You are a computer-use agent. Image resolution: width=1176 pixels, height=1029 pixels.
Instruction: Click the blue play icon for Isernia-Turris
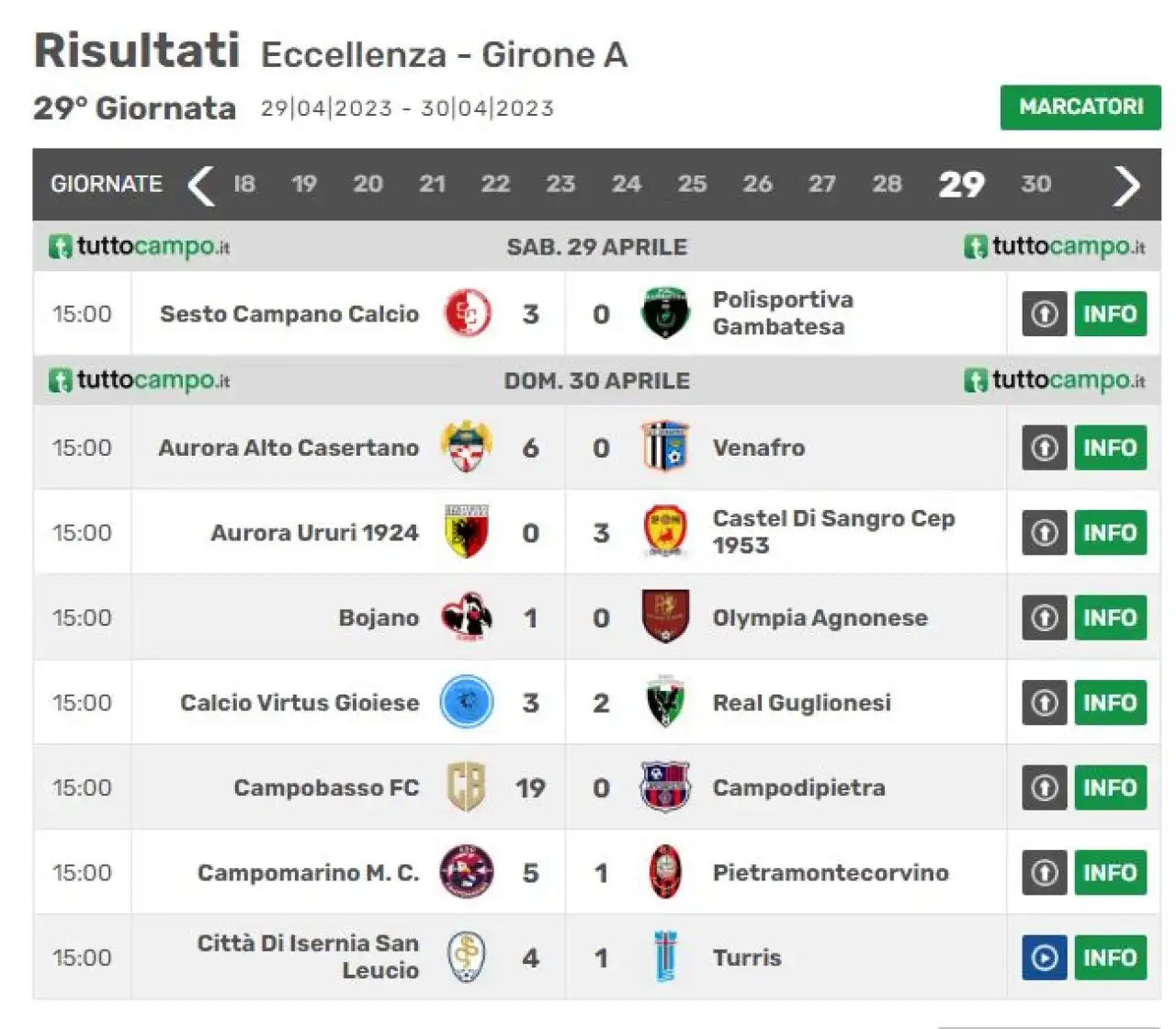coord(1044,957)
